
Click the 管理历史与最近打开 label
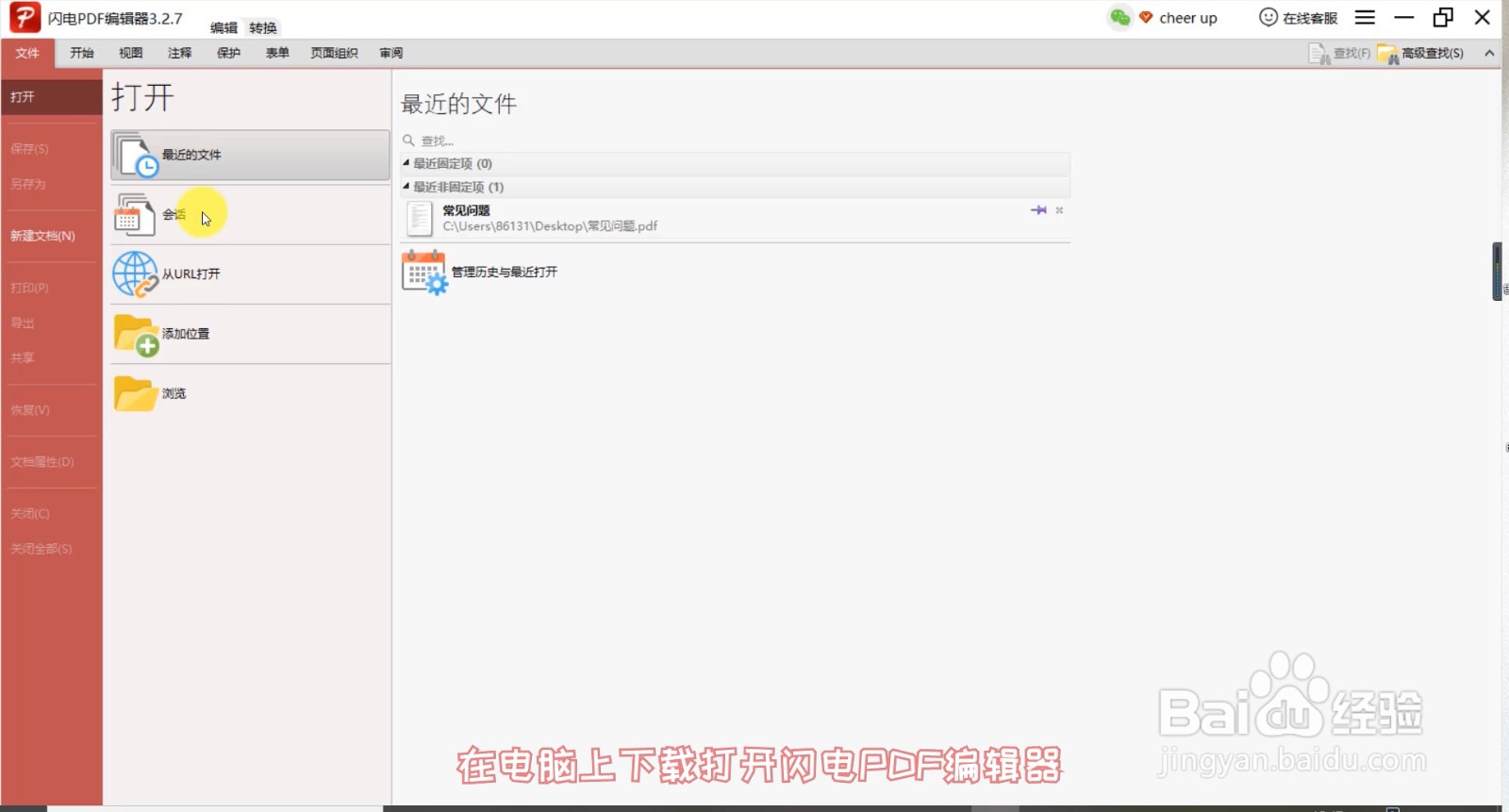[x=505, y=272]
